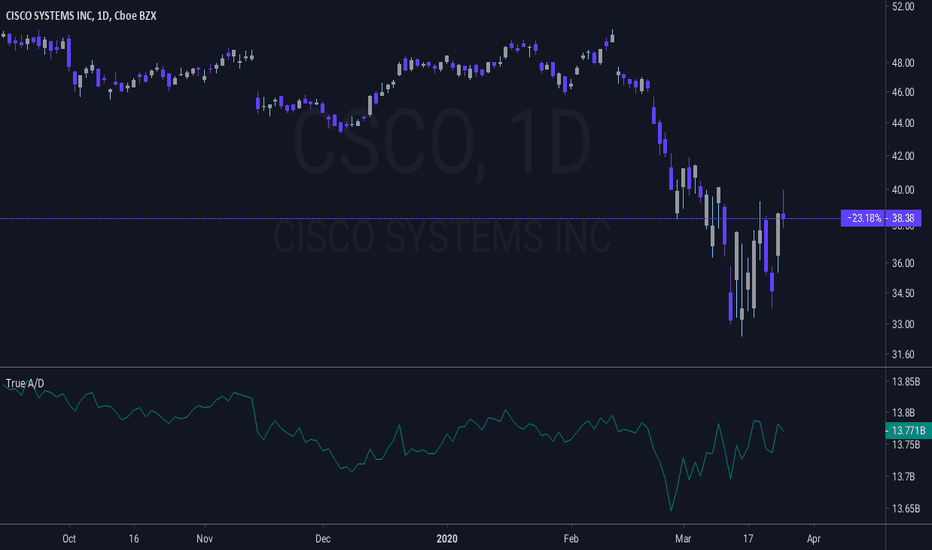This screenshot has height=550, width=932.
Task: Click the 13.75B indicator axis label
Action: point(906,445)
